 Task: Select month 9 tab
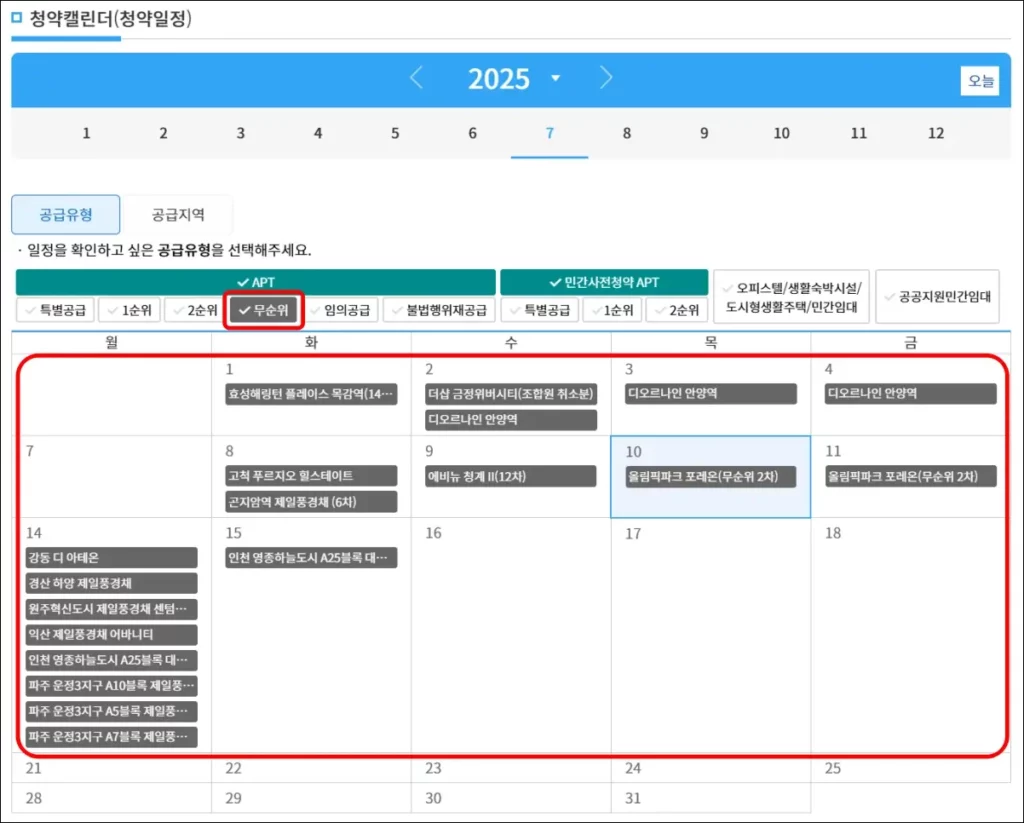(x=704, y=133)
